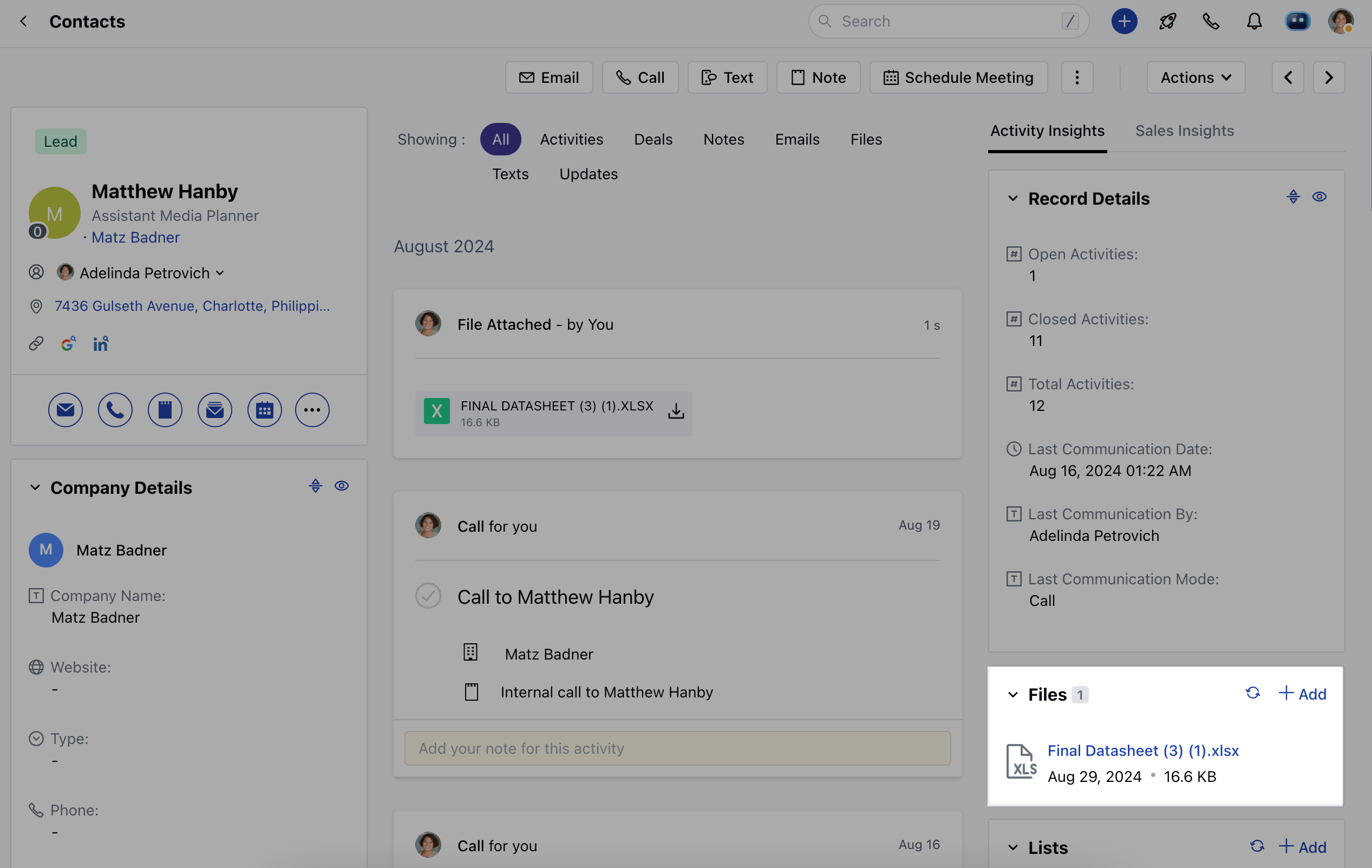Download FINAL DATASHEET (3) (1).XLSX
This screenshot has width=1372, height=868.
click(x=676, y=411)
